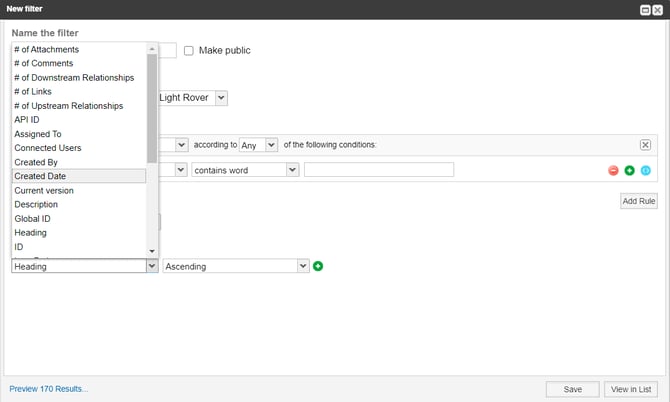The width and height of the screenshot is (670, 402).
Task: Open the Preview 170 Results link
Action: coord(49,389)
